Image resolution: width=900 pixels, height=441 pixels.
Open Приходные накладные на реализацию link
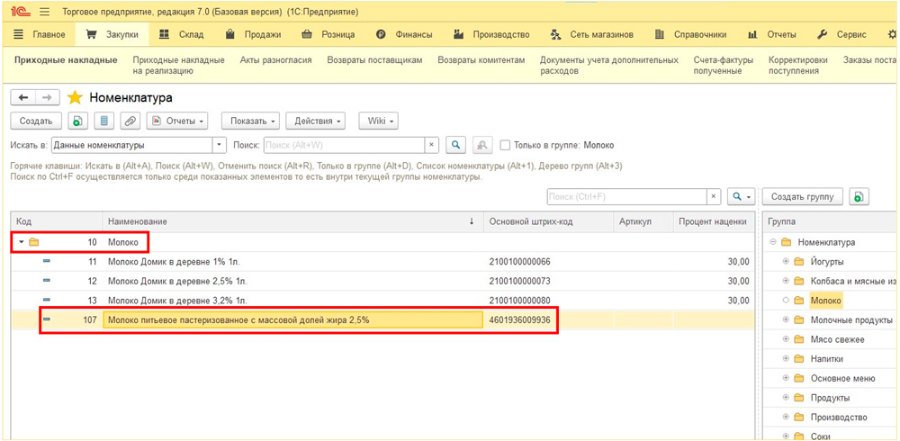coord(179,65)
